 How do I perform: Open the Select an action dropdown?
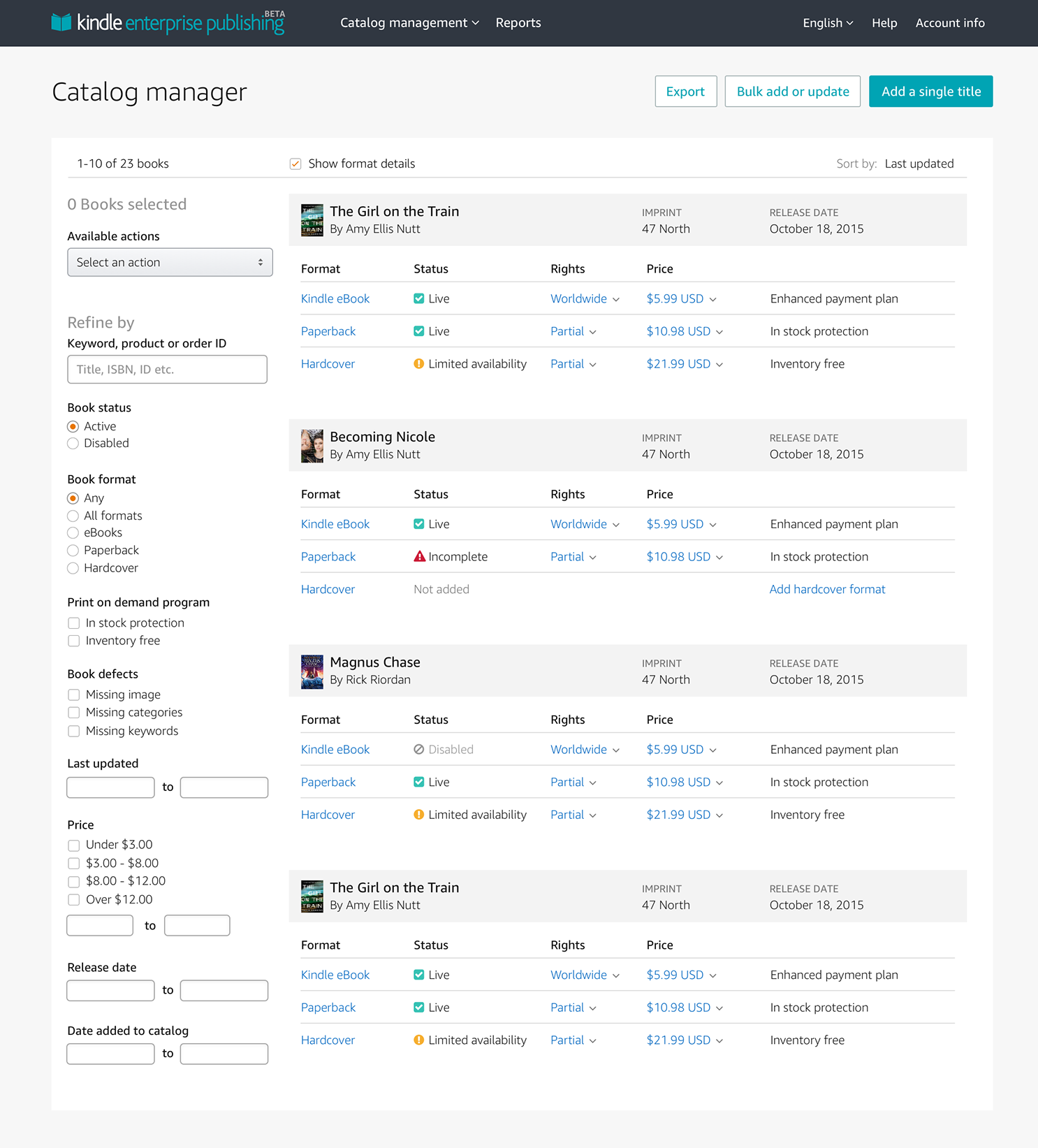point(170,263)
